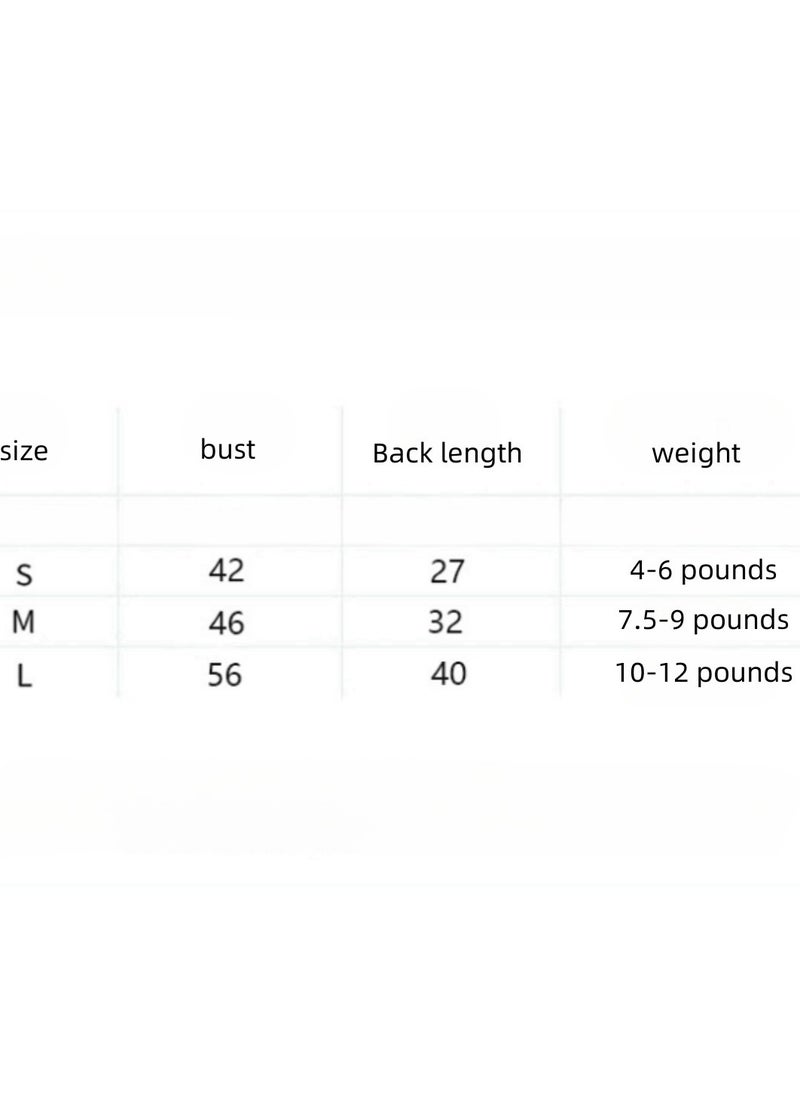Select the size M row label

coord(23,621)
